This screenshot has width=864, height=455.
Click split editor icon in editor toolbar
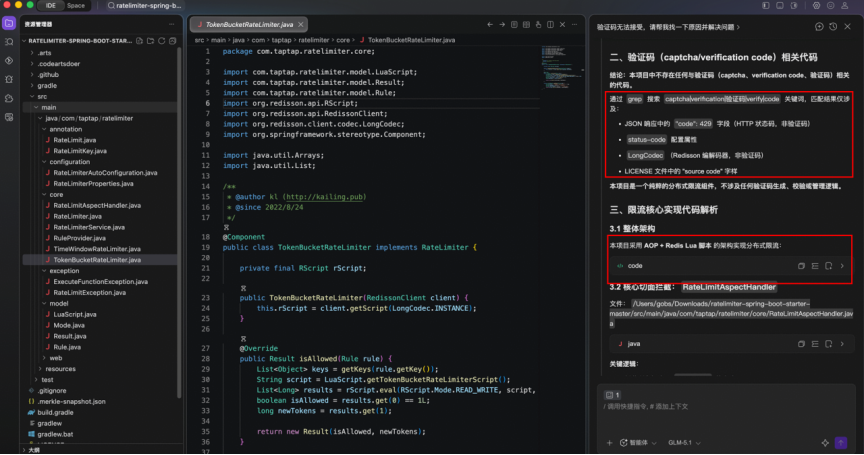click(550, 24)
